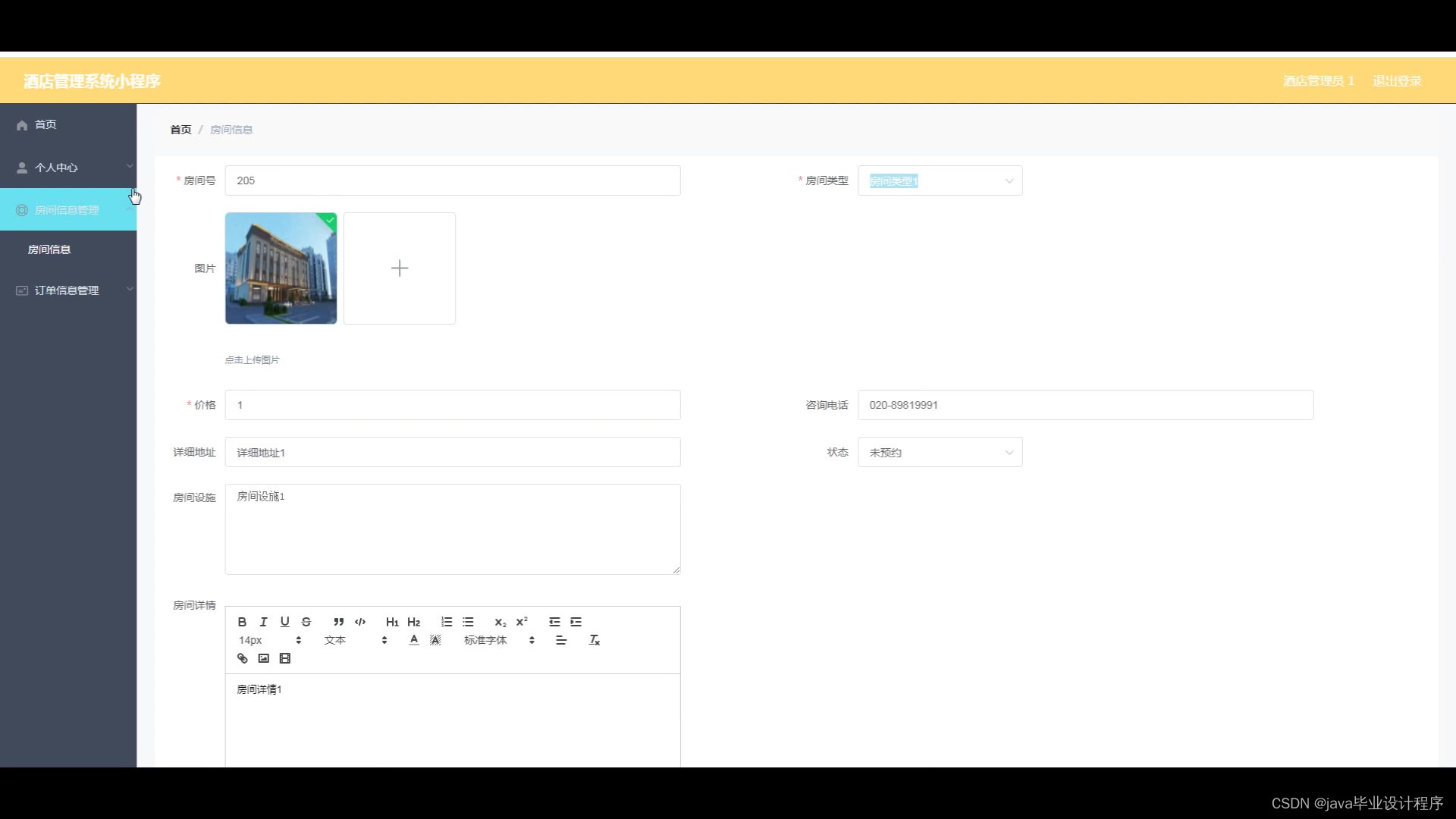
Task: Toggle bold formatting in room details editor
Action: (x=242, y=622)
